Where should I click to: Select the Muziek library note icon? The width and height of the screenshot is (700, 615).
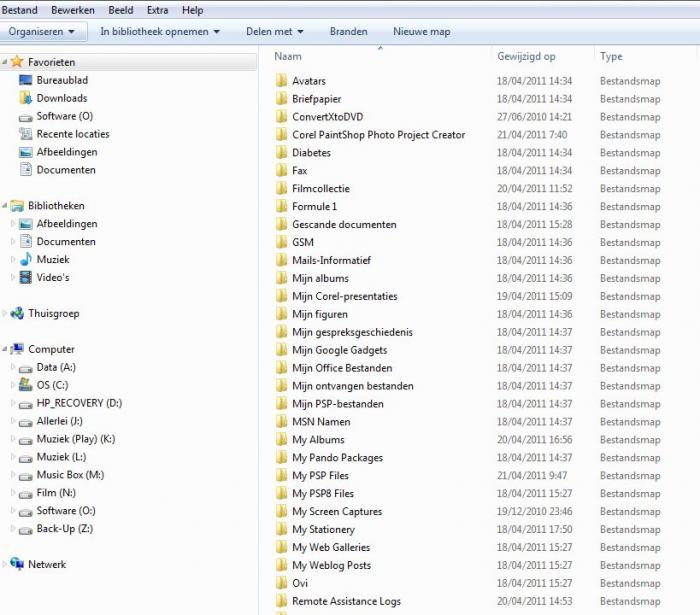click(26, 259)
